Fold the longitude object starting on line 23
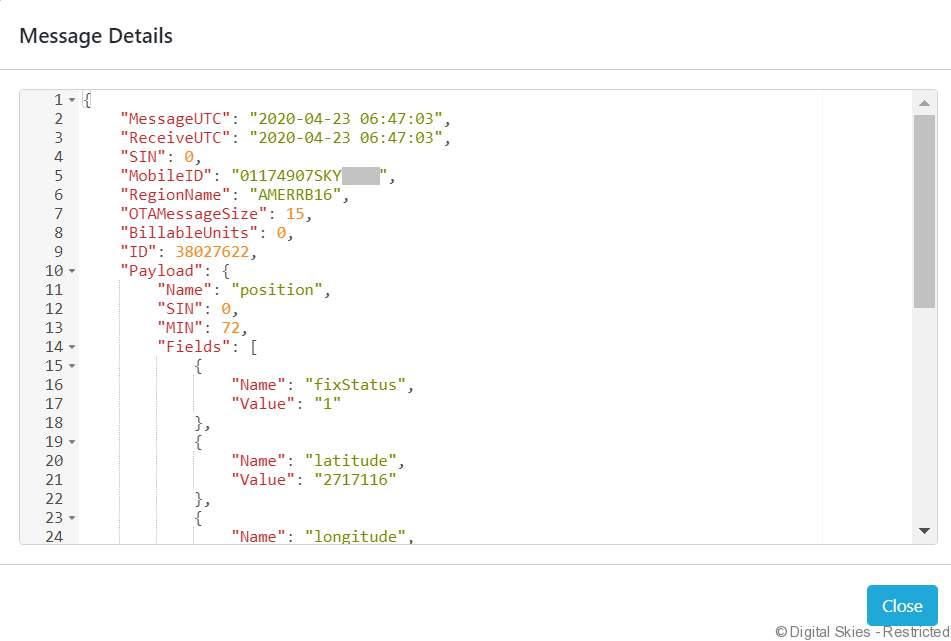This screenshot has width=951, height=641. pyautogui.click(x=72, y=518)
